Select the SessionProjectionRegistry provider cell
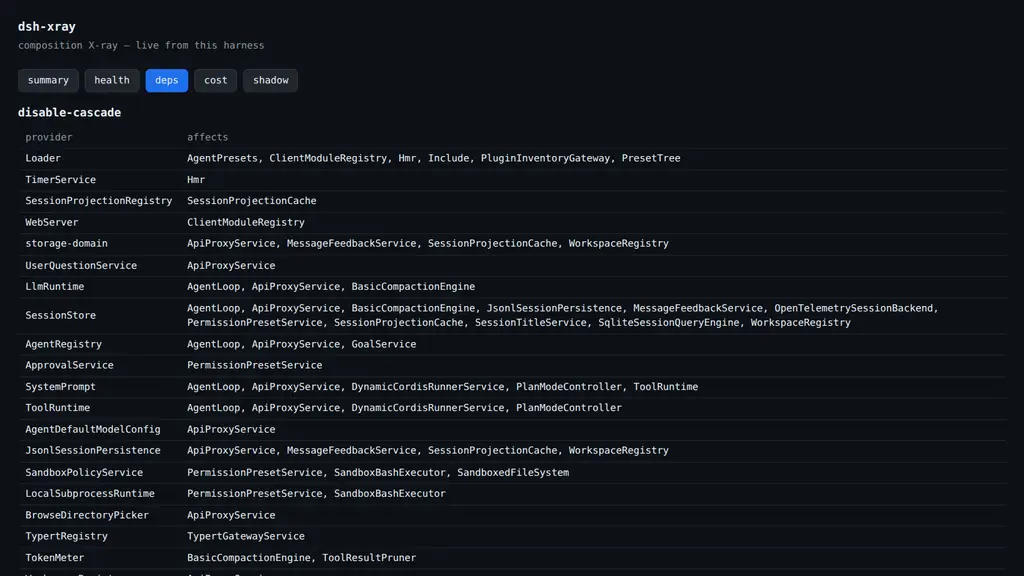Image resolution: width=1024 pixels, height=576 pixels. 99,200
